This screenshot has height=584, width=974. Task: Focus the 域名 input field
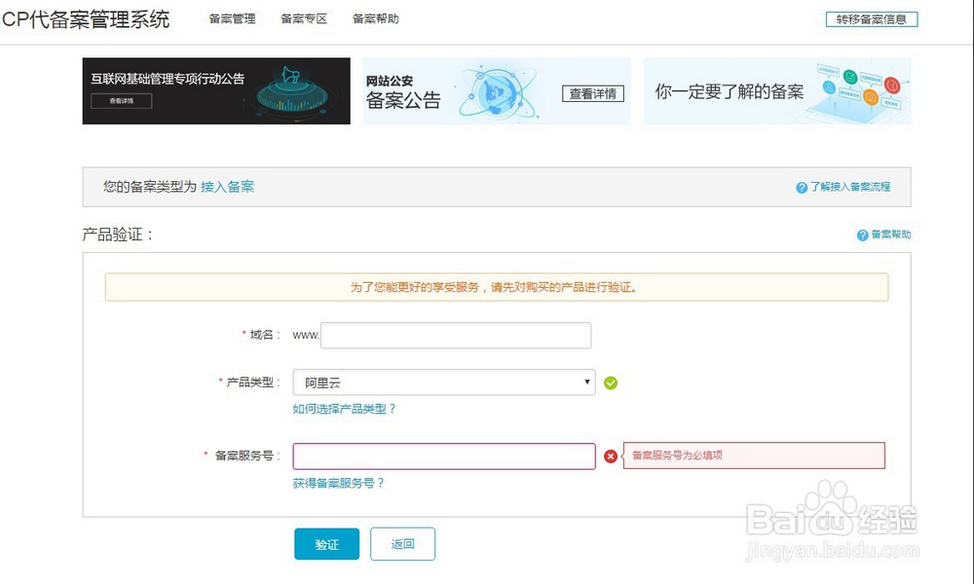pos(456,335)
